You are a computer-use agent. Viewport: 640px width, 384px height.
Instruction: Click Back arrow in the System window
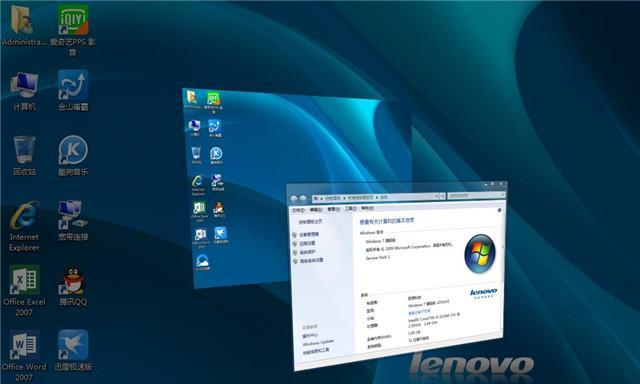coord(294,199)
